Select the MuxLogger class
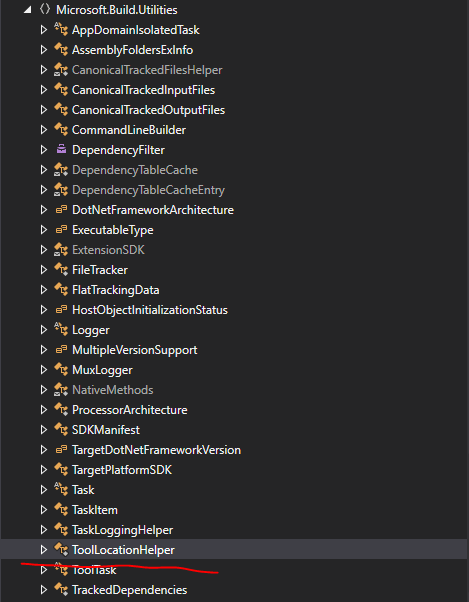Image resolution: width=469 pixels, height=602 pixels. 102,370
